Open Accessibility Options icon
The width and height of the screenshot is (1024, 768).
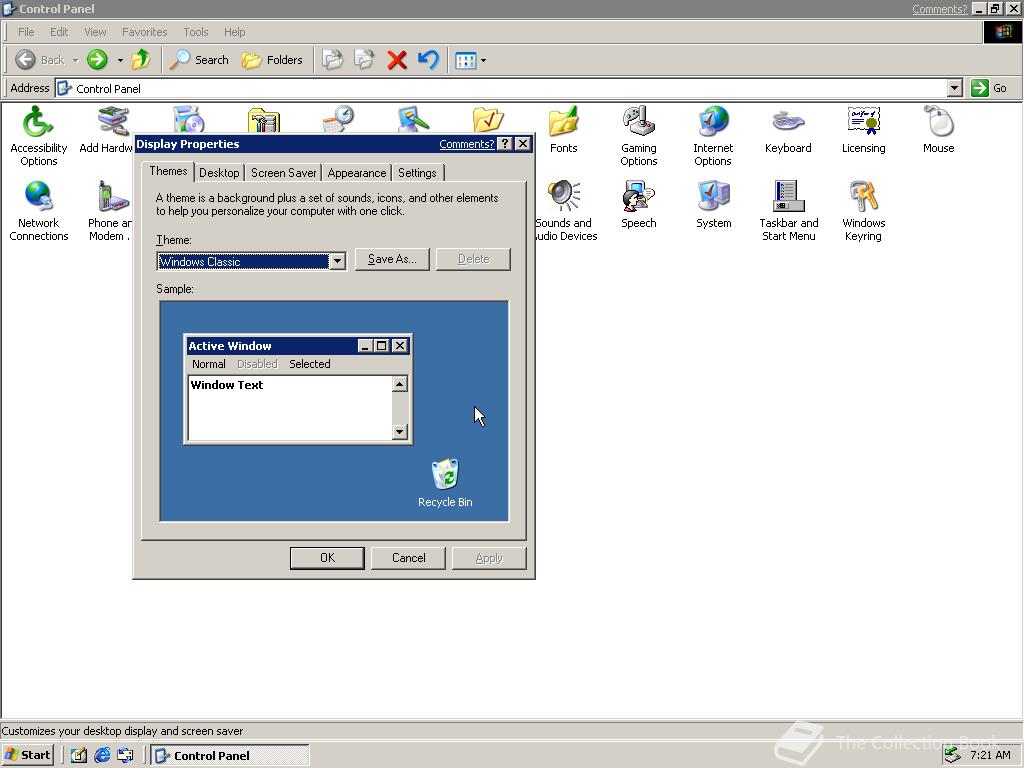coord(38,136)
